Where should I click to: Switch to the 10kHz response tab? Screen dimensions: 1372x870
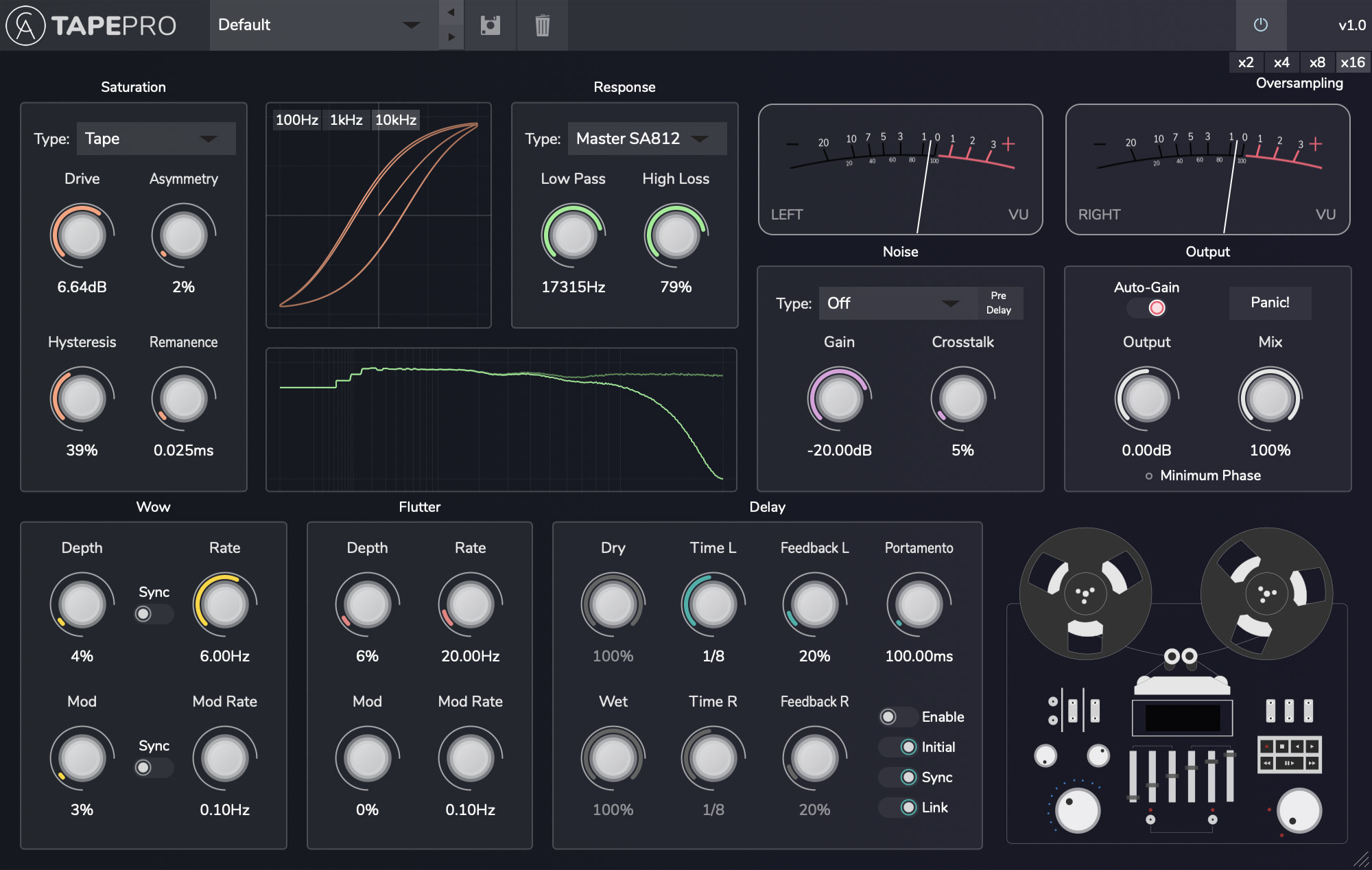[x=396, y=119]
